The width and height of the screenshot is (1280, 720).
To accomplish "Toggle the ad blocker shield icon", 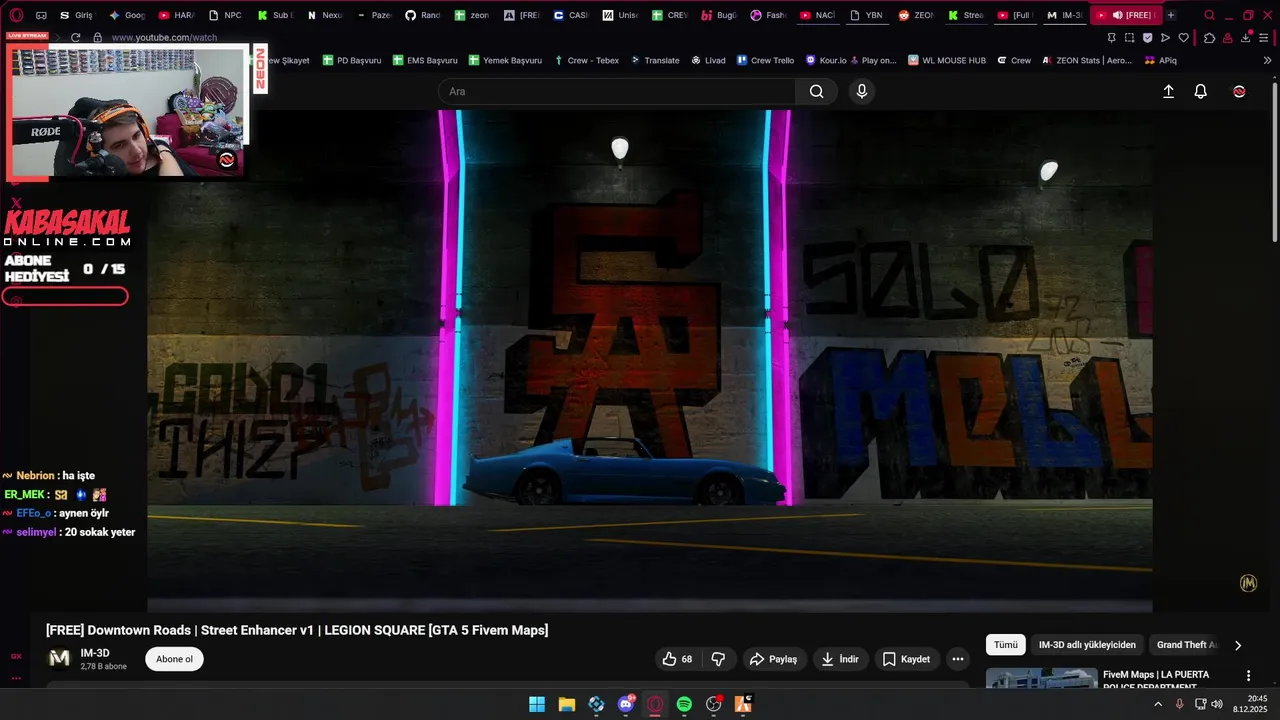I will pos(1148,38).
